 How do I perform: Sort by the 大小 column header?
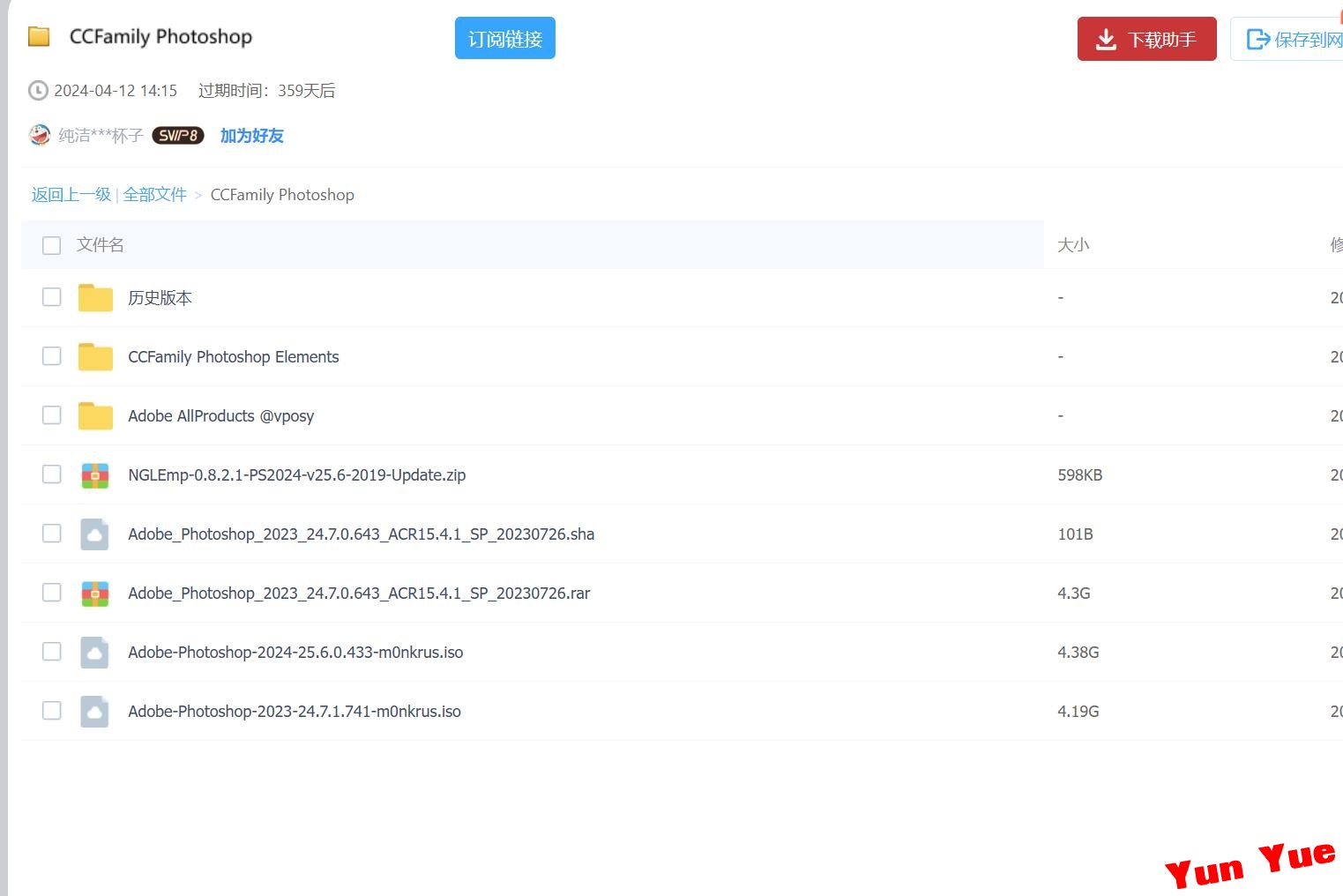click(x=1073, y=245)
